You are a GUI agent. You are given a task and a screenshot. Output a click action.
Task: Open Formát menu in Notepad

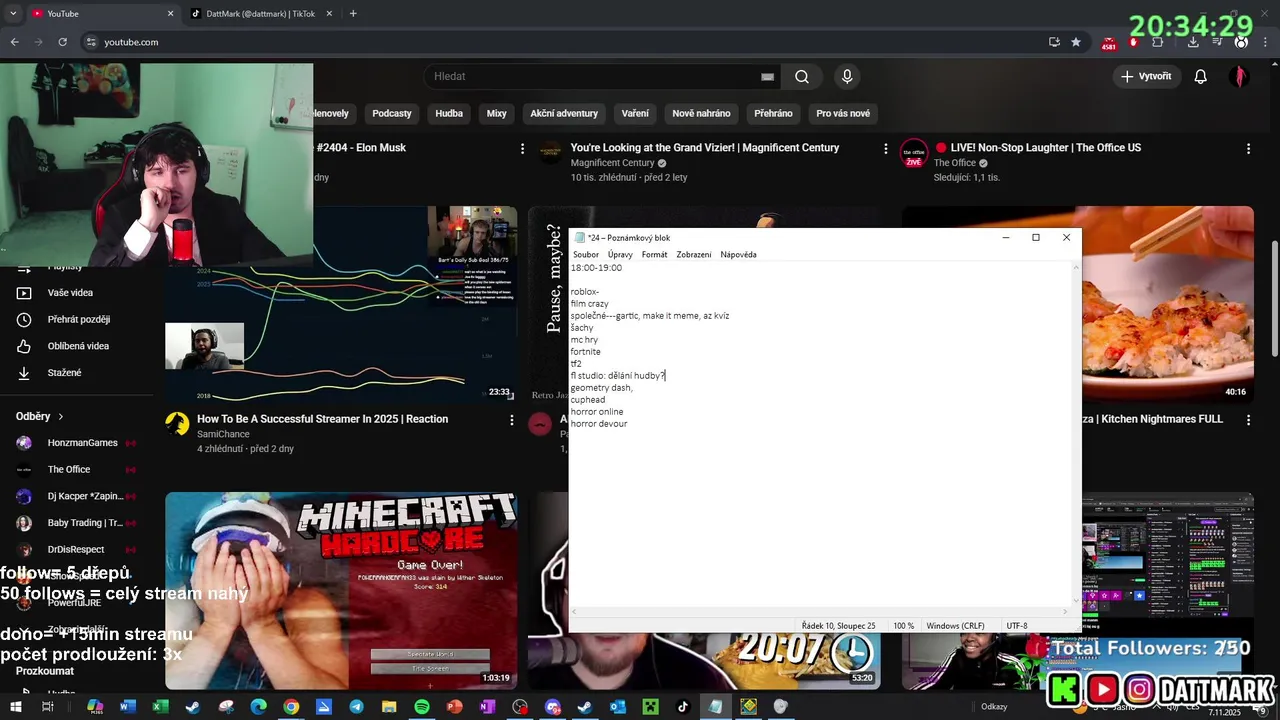point(654,255)
